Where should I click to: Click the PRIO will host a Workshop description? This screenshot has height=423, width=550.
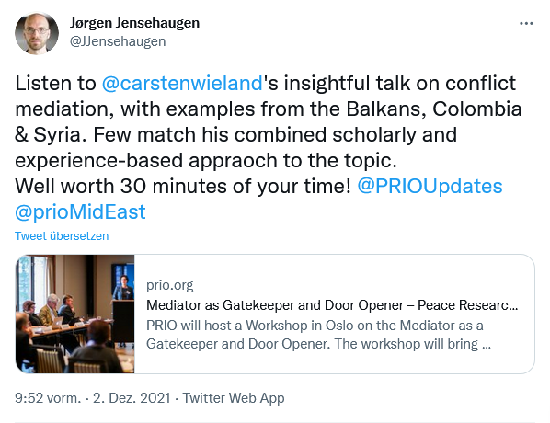318,335
